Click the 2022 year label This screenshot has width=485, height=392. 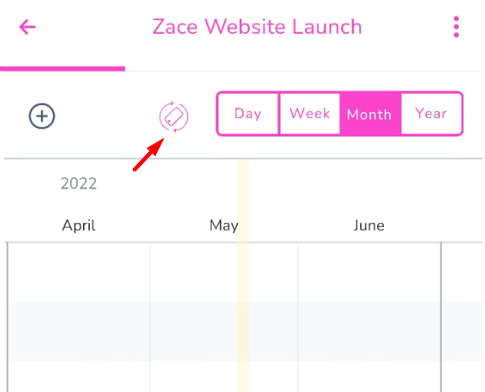coord(79,183)
